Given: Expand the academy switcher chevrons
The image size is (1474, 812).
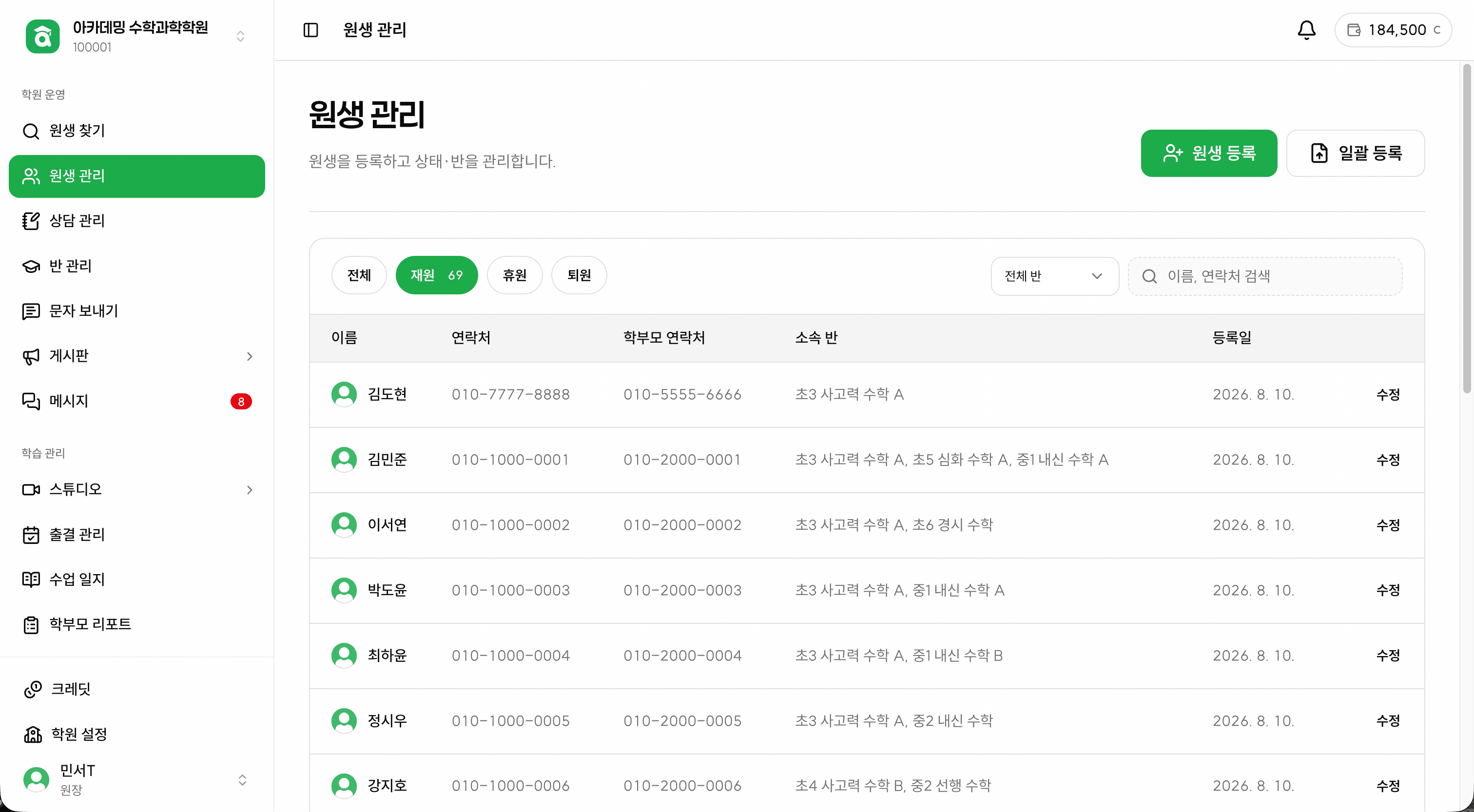Looking at the screenshot, I should click(x=240, y=36).
